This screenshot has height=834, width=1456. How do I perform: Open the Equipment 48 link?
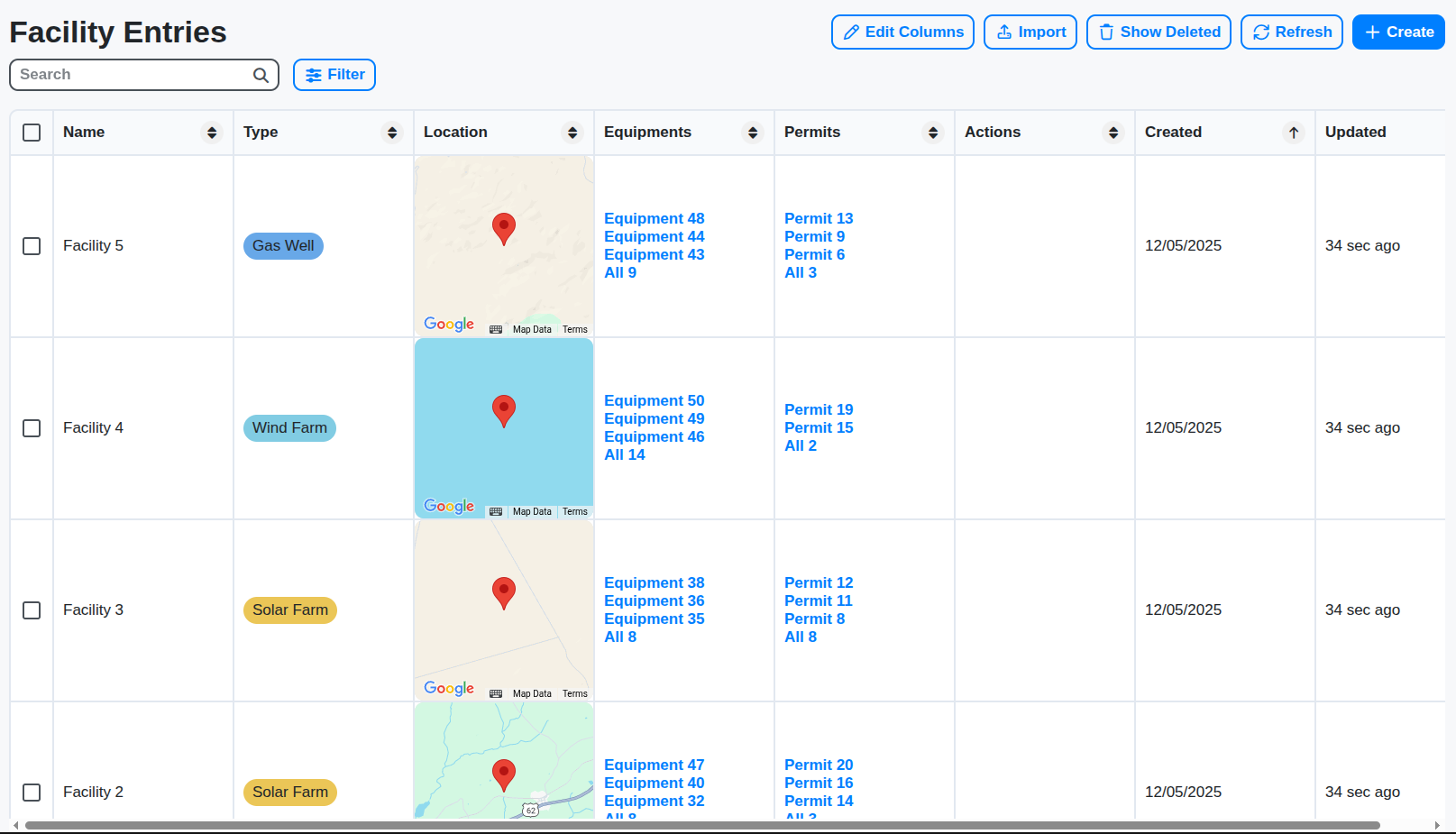pyautogui.click(x=654, y=218)
